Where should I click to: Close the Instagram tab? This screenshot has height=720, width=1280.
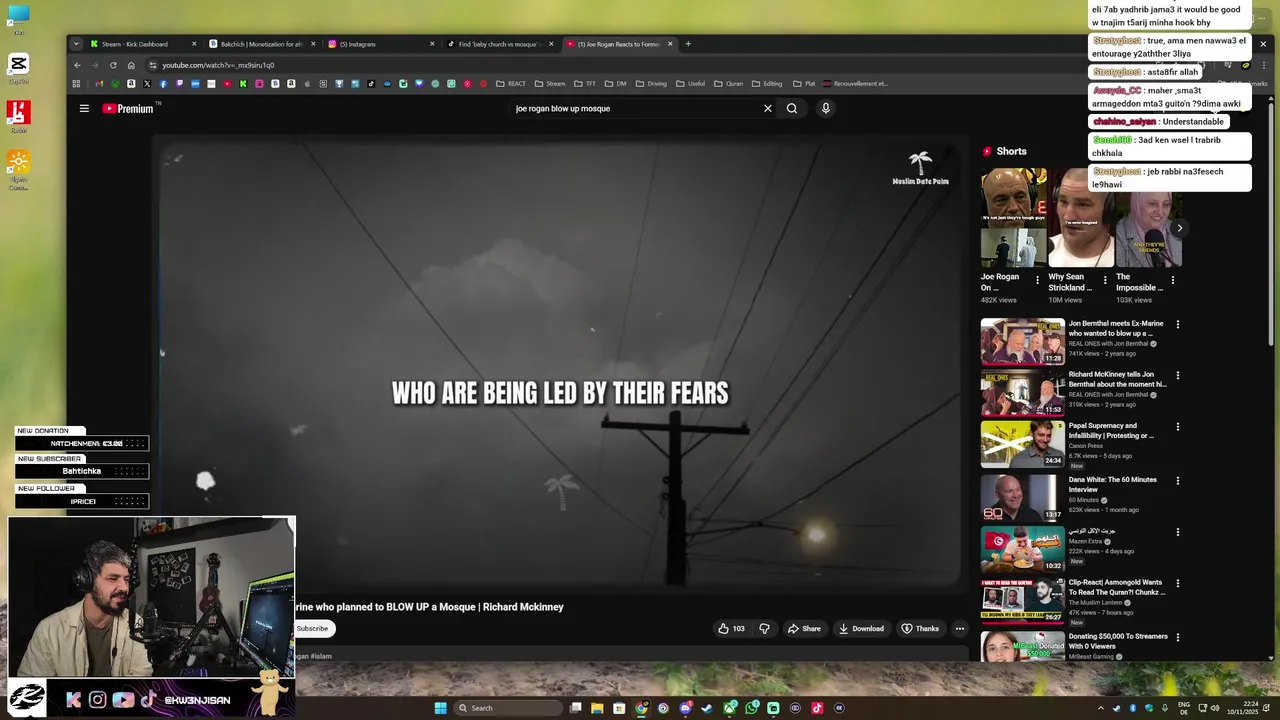pos(432,44)
